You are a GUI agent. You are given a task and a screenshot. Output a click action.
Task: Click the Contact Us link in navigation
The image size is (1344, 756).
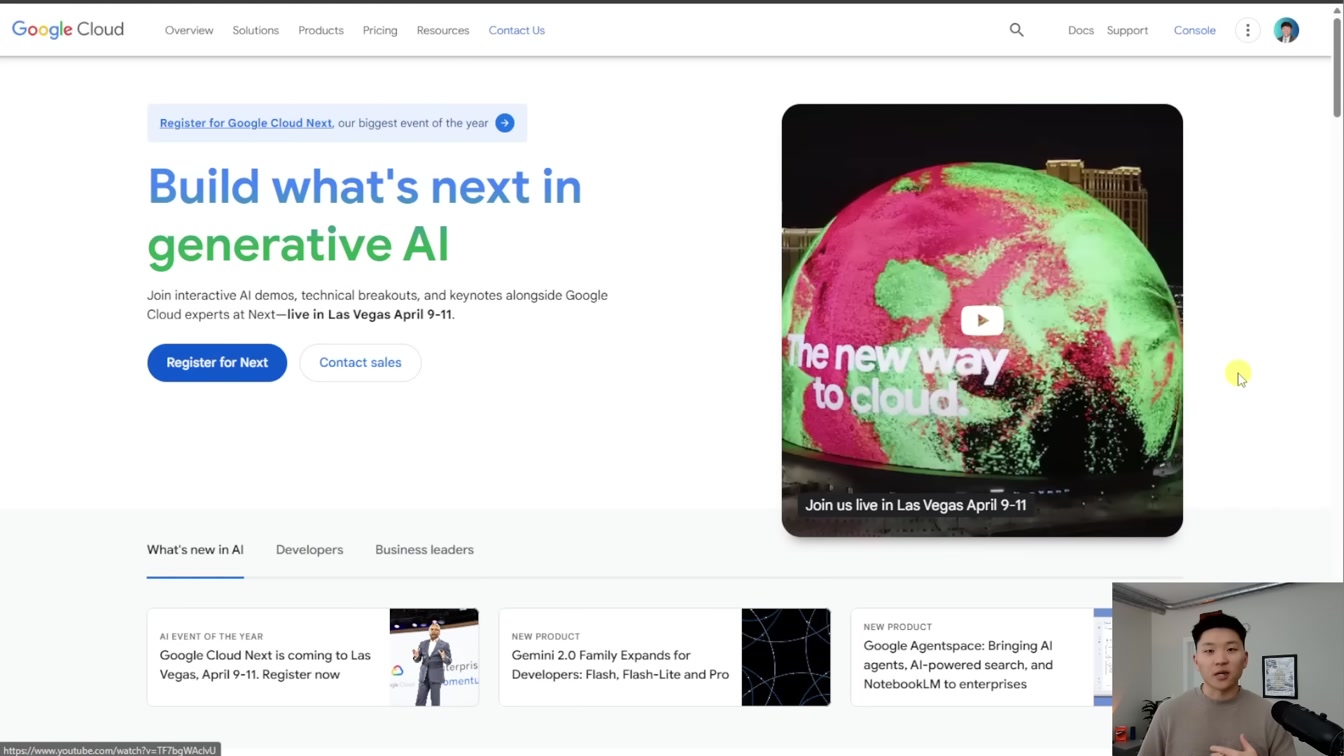[517, 30]
